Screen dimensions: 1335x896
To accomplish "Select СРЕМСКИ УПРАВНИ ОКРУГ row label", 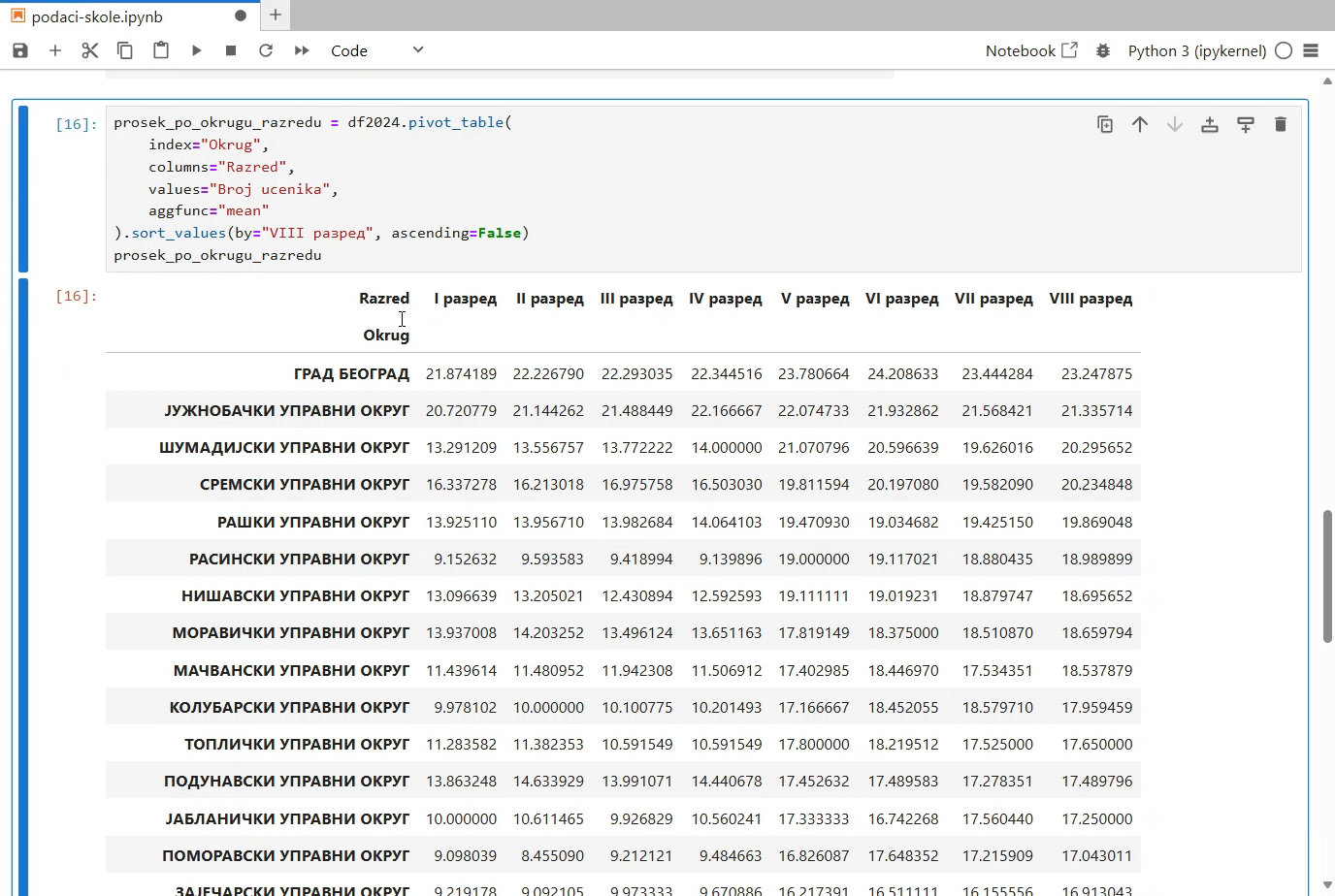I will (x=305, y=485).
